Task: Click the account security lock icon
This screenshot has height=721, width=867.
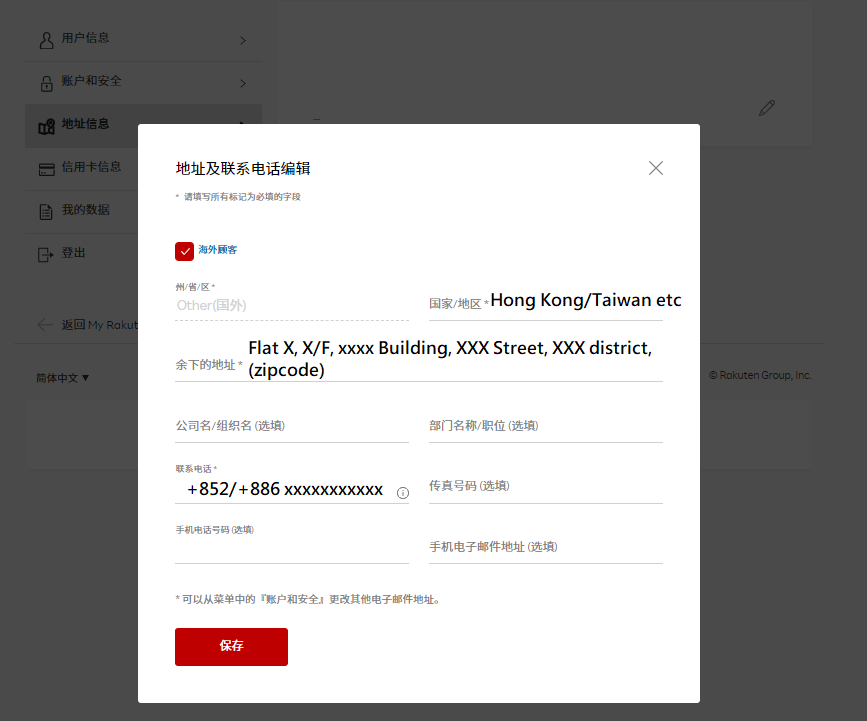Action: click(46, 83)
